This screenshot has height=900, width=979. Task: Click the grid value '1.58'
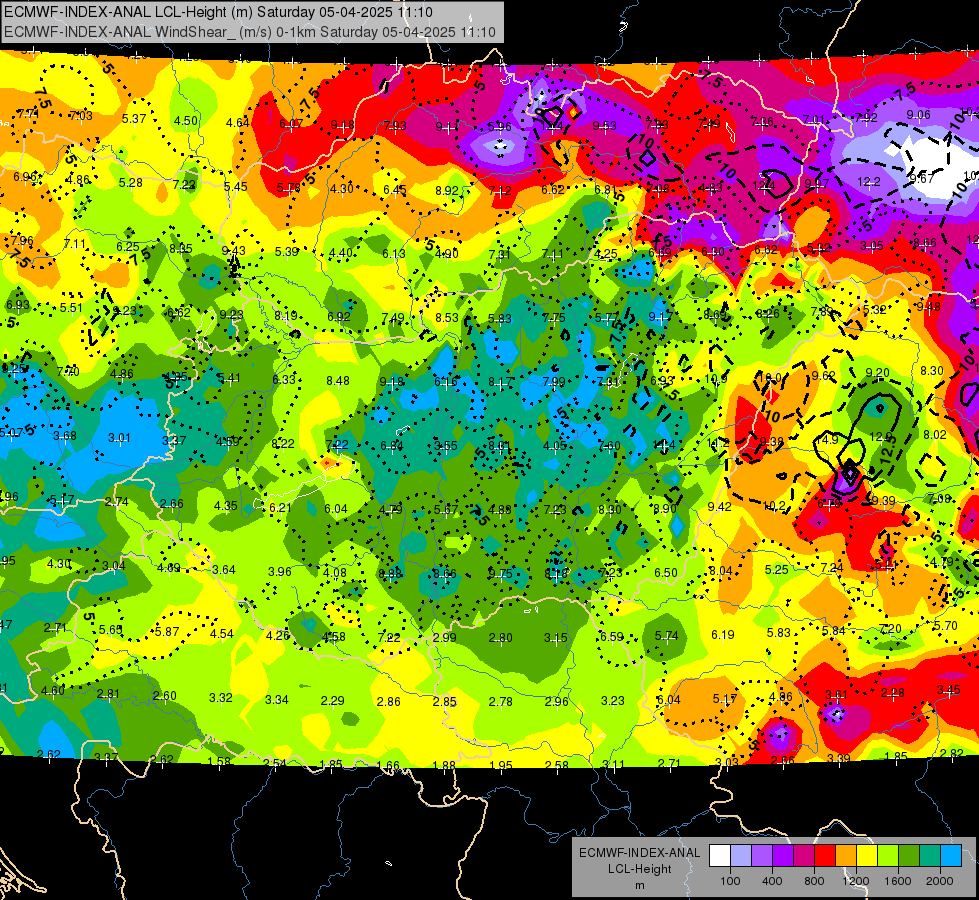(x=219, y=761)
